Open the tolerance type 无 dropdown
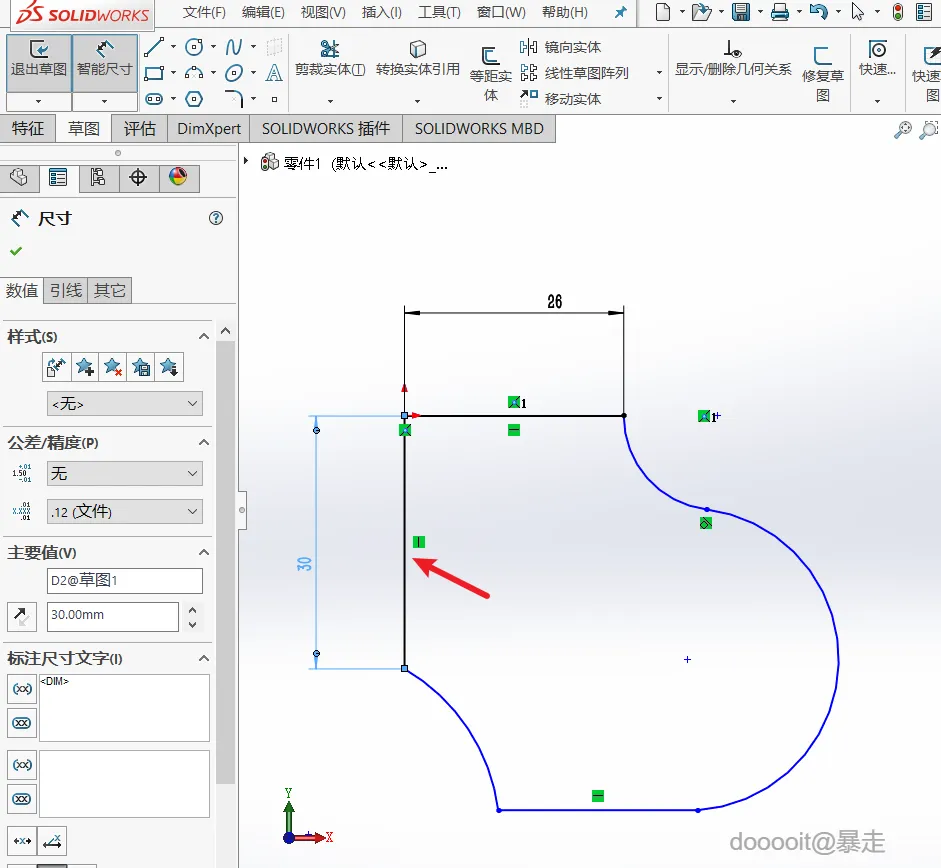 125,473
